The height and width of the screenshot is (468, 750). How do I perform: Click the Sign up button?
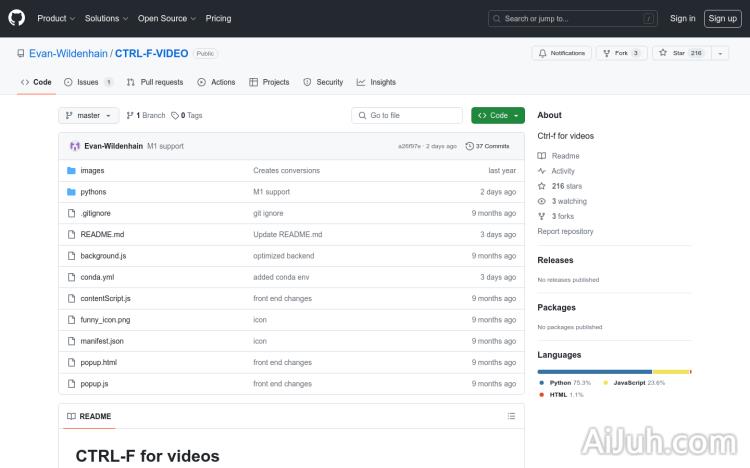[721, 18]
